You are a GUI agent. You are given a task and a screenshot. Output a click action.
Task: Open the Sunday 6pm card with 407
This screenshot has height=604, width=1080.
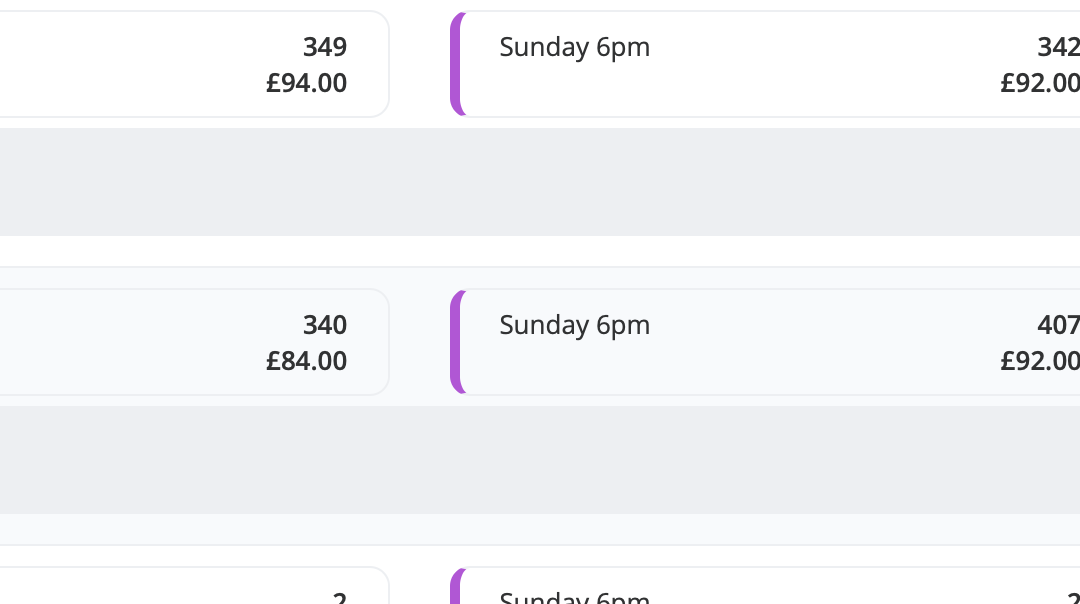765,342
